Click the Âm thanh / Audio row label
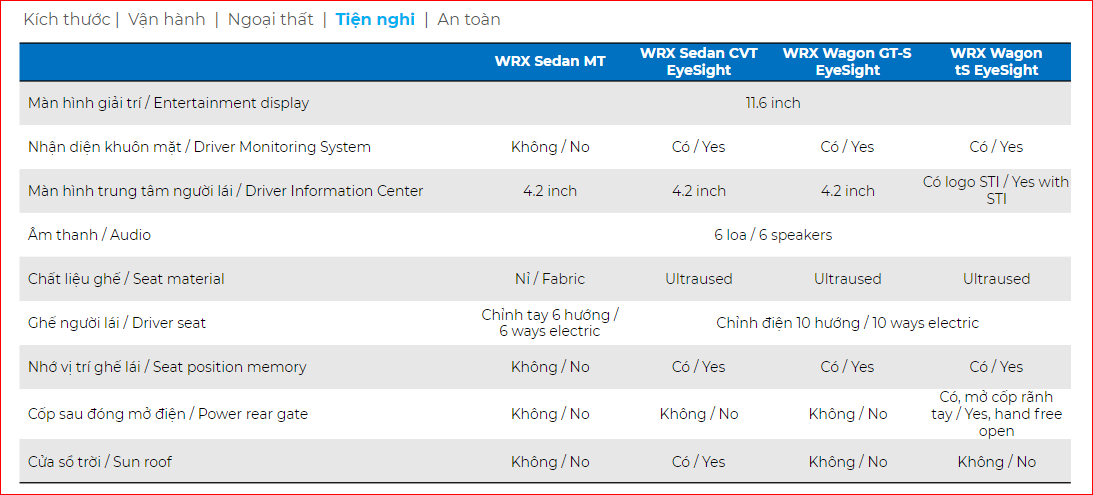The width and height of the screenshot is (1093, 495). pyautogui.click(x=89, y=235)
